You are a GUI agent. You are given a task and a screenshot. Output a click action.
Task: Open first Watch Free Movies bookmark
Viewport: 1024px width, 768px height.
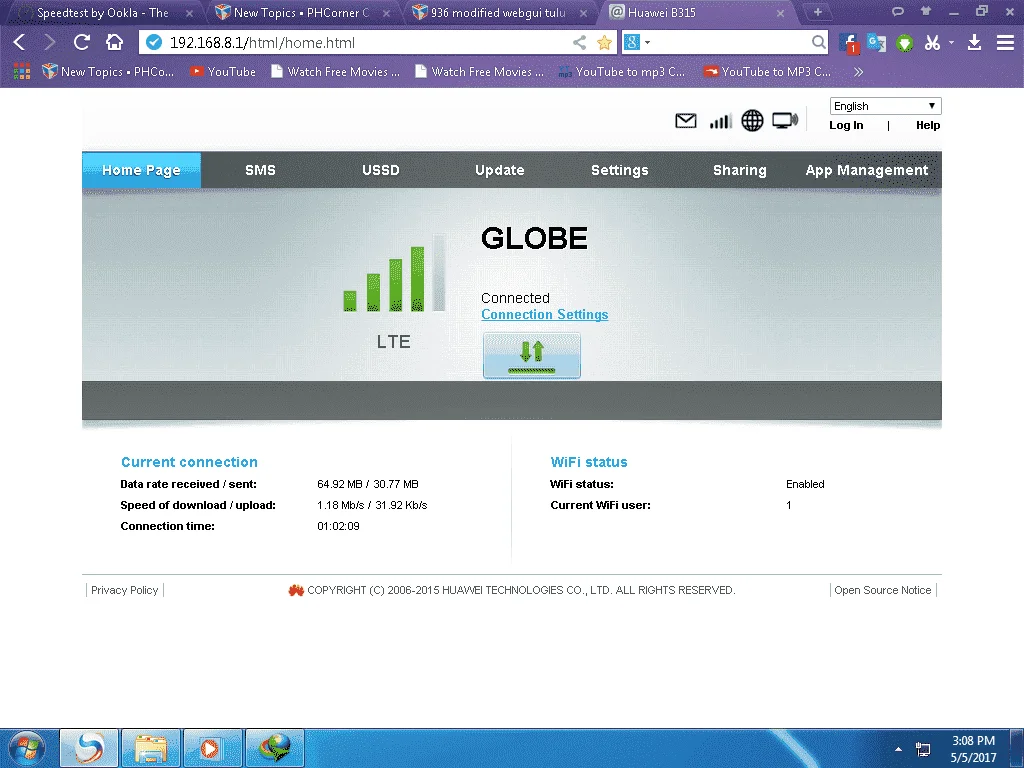click(x=335, y=72)
